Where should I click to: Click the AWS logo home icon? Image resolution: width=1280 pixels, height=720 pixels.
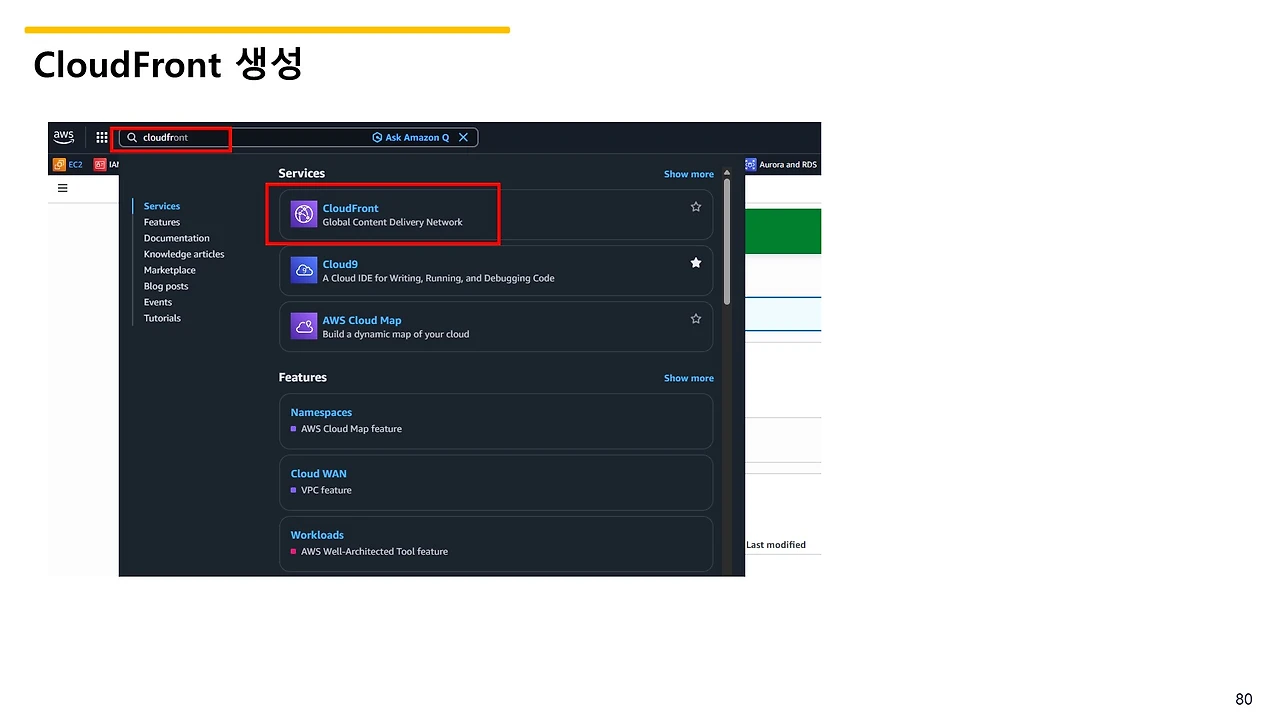[x=64, y=137]
